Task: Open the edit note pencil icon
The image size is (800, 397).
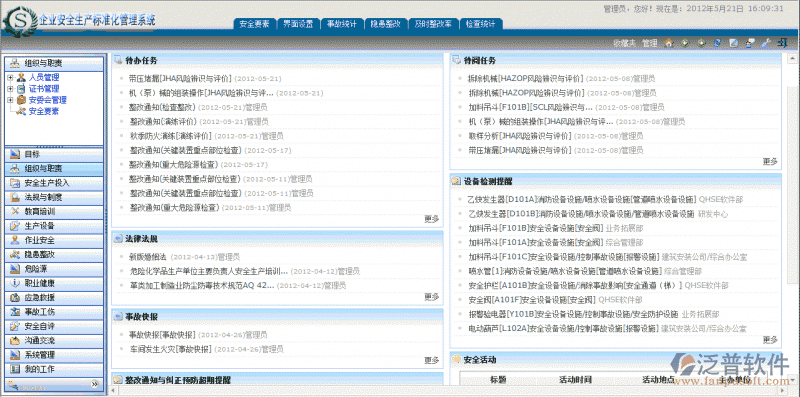Action: (x=733, y=43)
